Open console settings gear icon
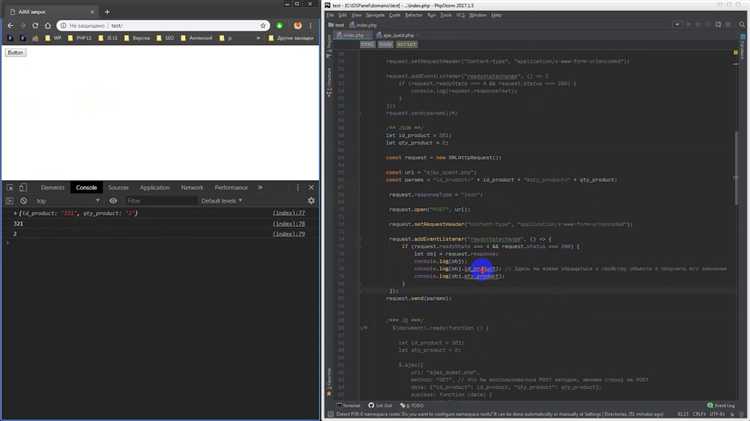This screenshot has height=421, width=750. pyautogui.click(x=311, y=201)
